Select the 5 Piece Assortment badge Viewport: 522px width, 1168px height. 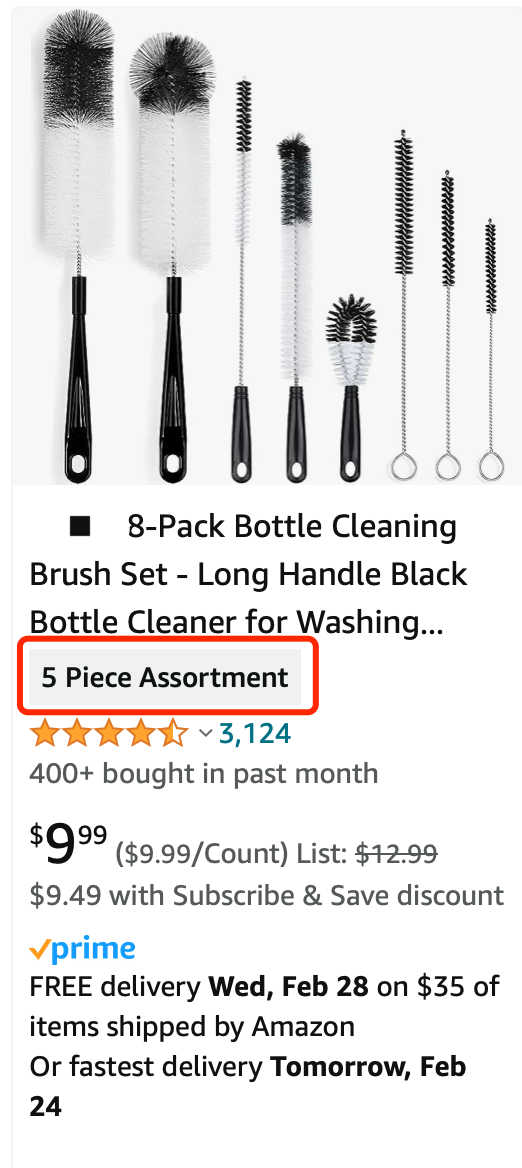(165, 677)
